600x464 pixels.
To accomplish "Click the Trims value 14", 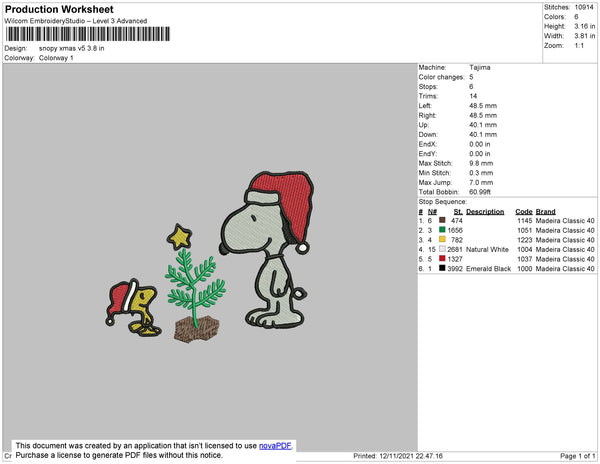I will 473,96.
